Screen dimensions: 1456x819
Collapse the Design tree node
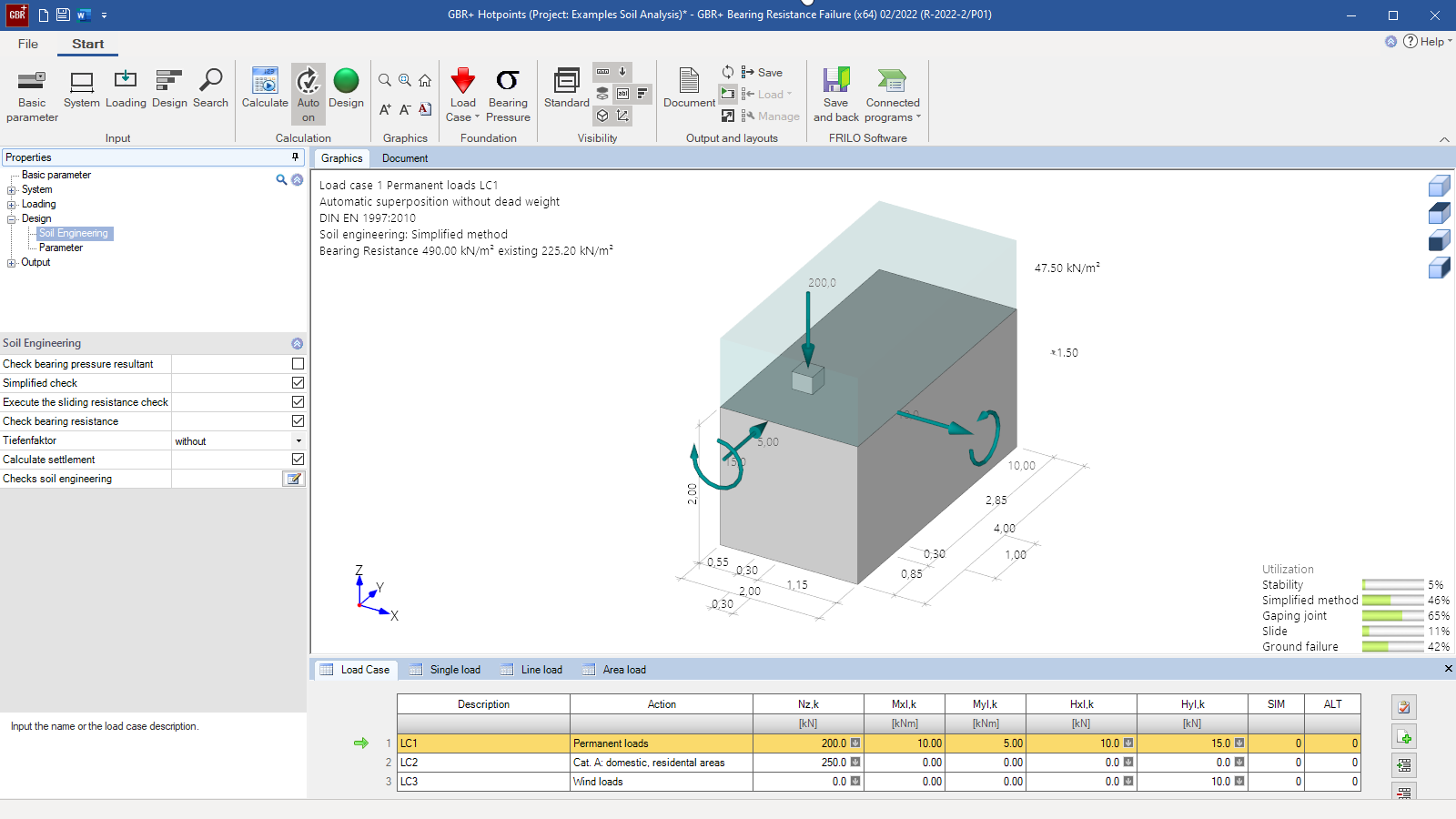tap(12, 219)
